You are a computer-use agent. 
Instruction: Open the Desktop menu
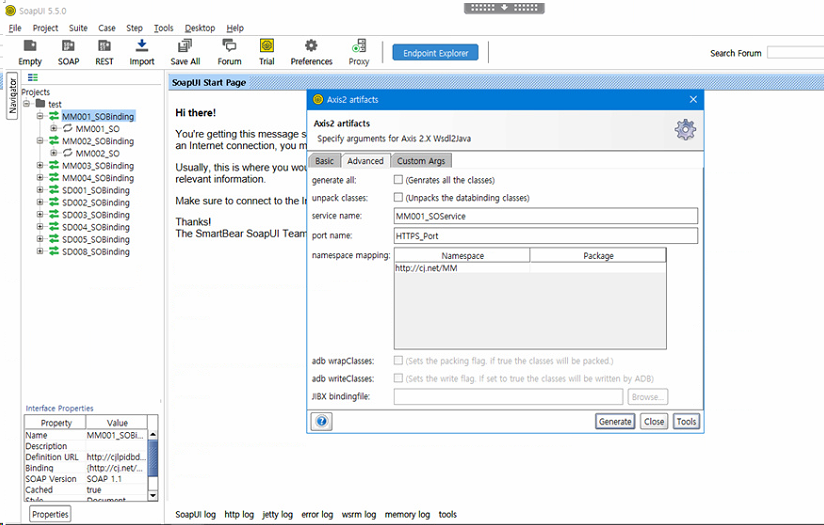(200, 28)
